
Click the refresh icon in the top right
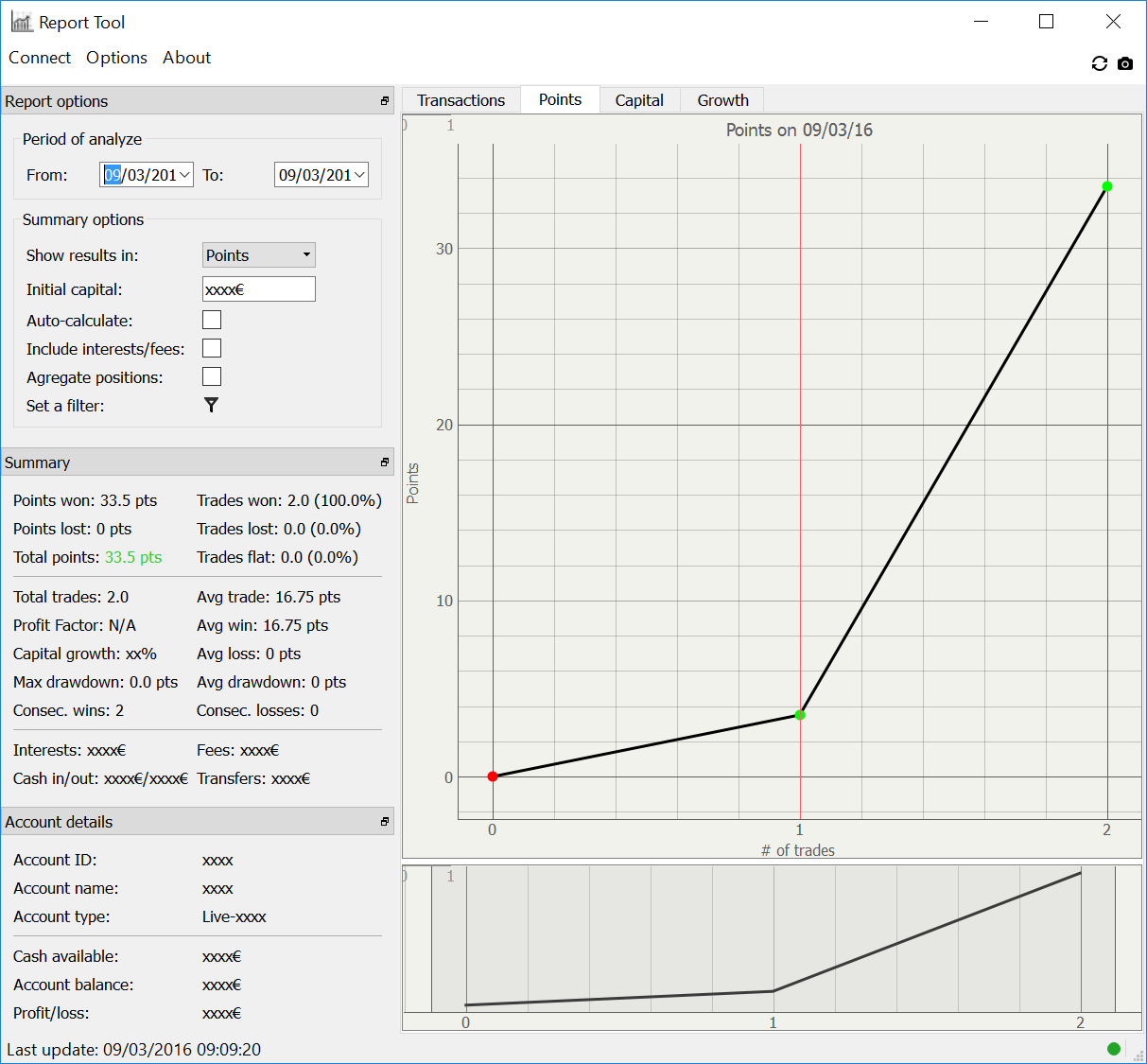(1099, 63)
